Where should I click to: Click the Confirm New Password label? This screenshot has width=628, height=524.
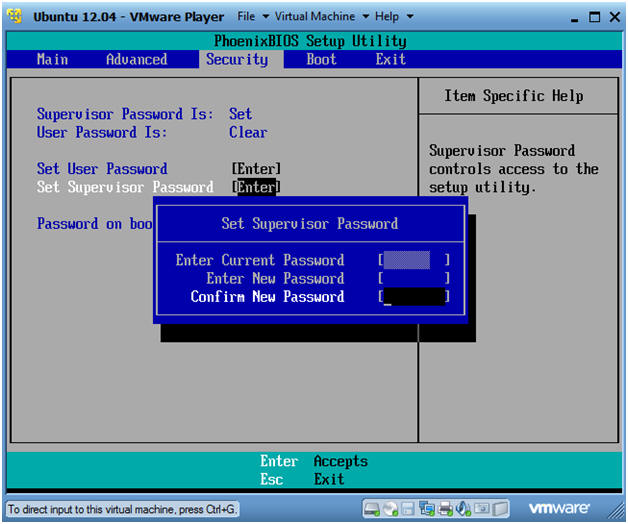pos(267,297)
